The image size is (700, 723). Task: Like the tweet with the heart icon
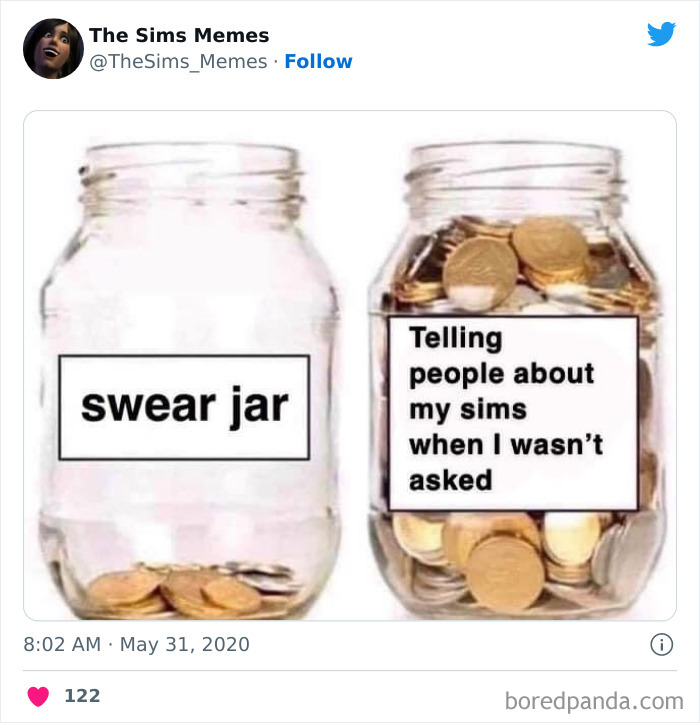(x=38, y=696)
